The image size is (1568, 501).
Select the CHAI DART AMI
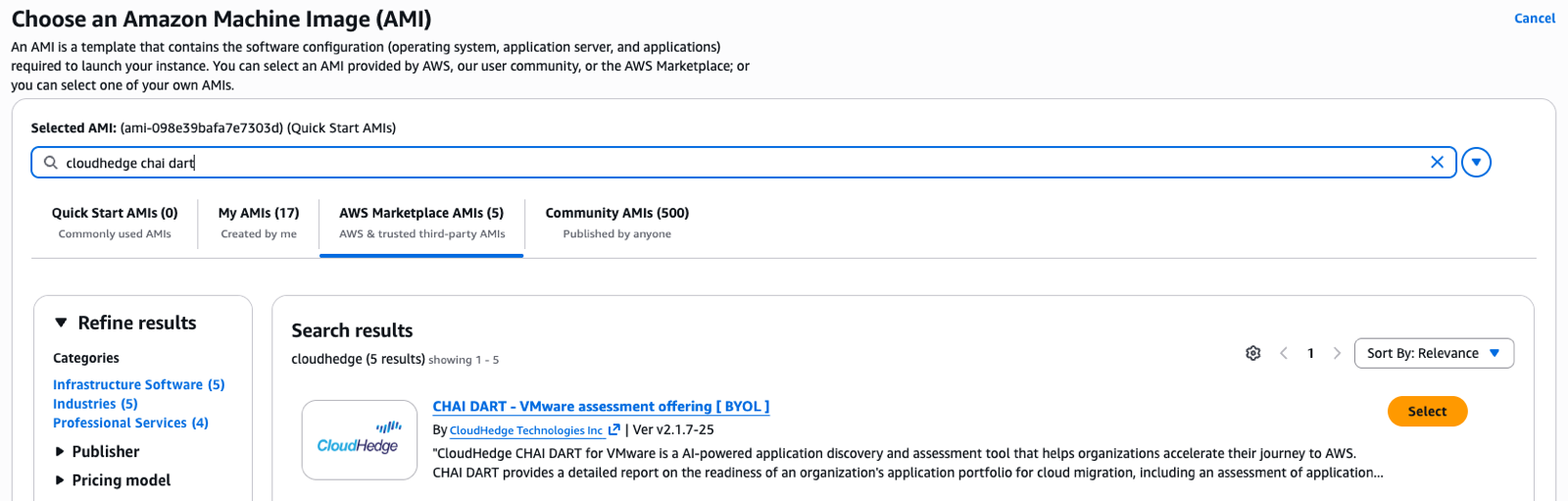(x=1427, y=412)
